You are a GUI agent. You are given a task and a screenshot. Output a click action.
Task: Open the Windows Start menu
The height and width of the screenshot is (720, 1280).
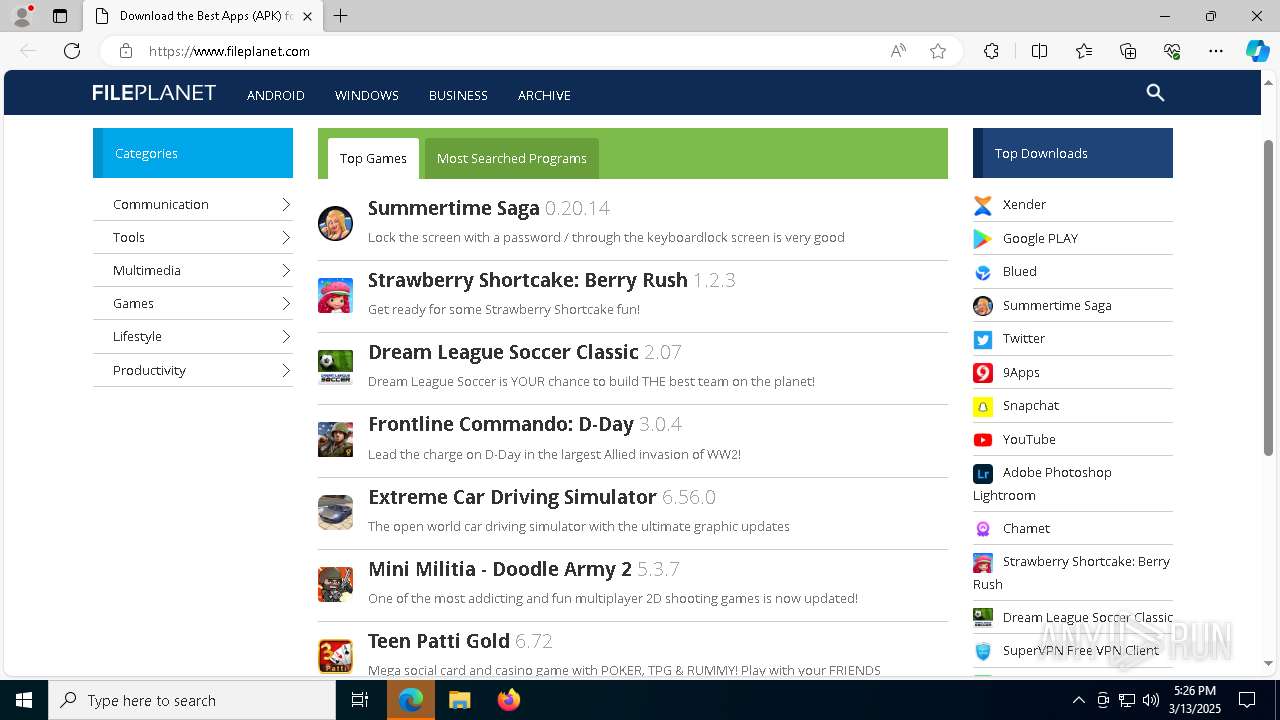click(24, 700)
